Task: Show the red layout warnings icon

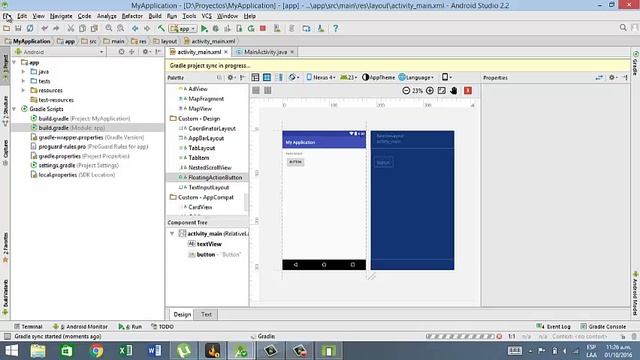Action: (468, 91)
